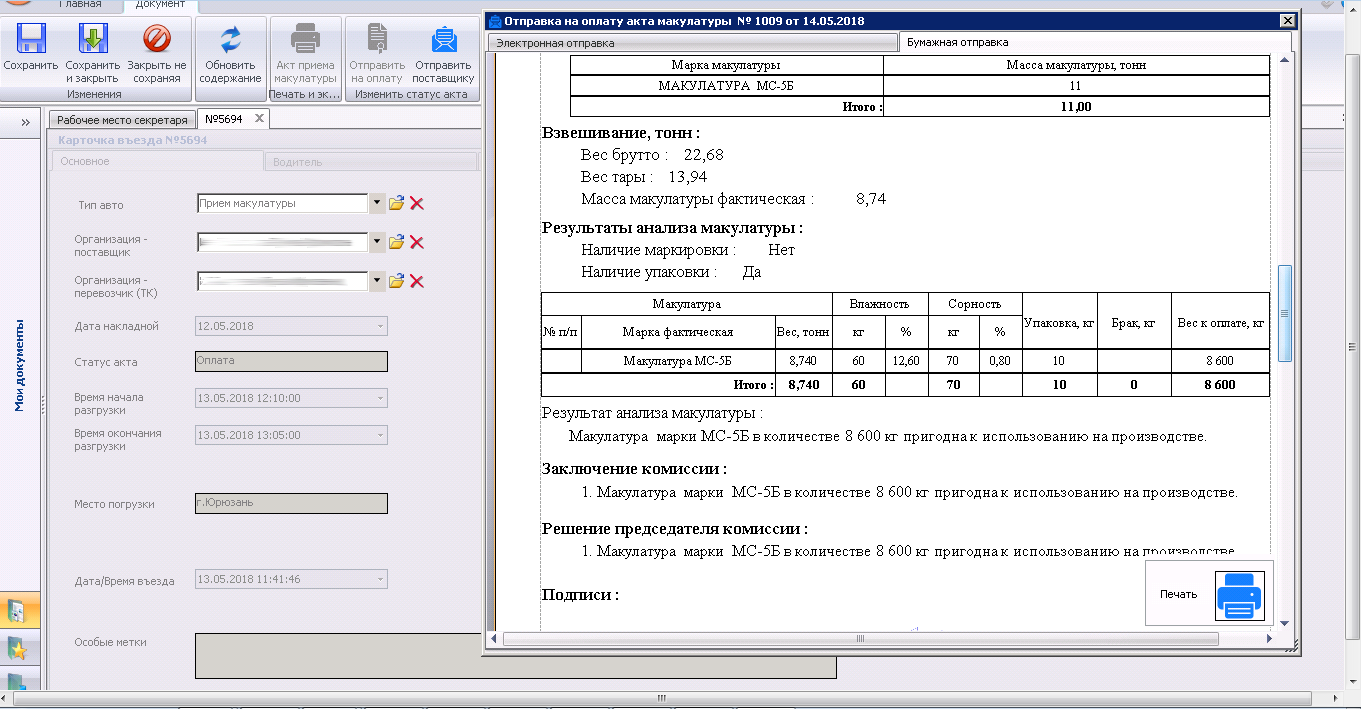This screenshot has width=1361, height=709.
Task: Switch to Документ ribbon tab
Action: click(x=159, y=5)
